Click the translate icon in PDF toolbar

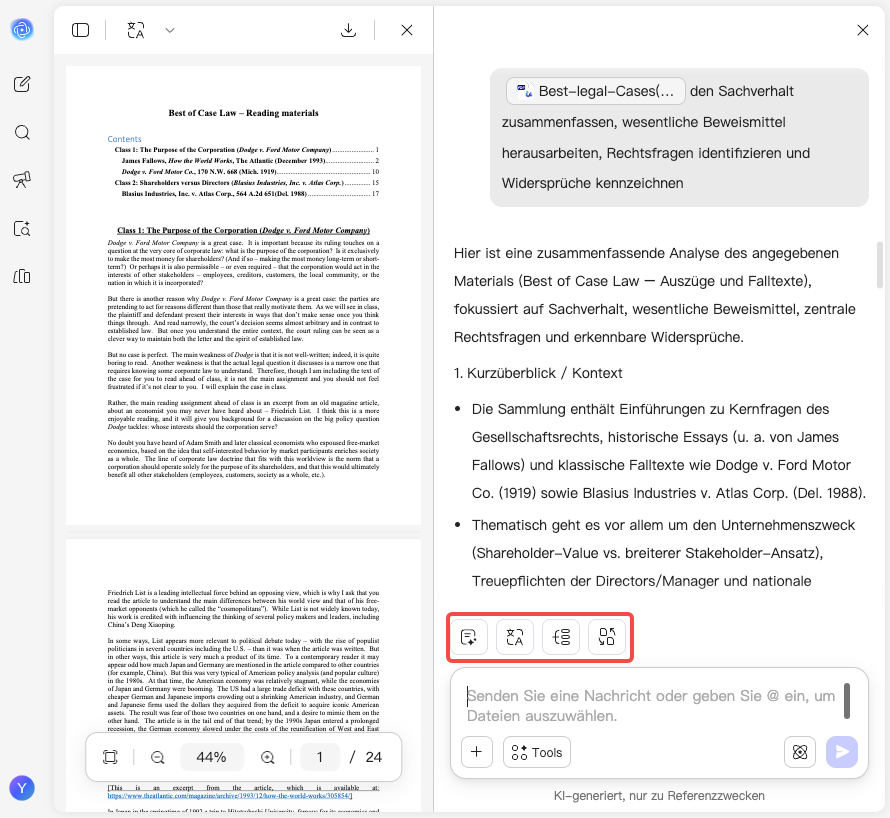pos(136,30)
